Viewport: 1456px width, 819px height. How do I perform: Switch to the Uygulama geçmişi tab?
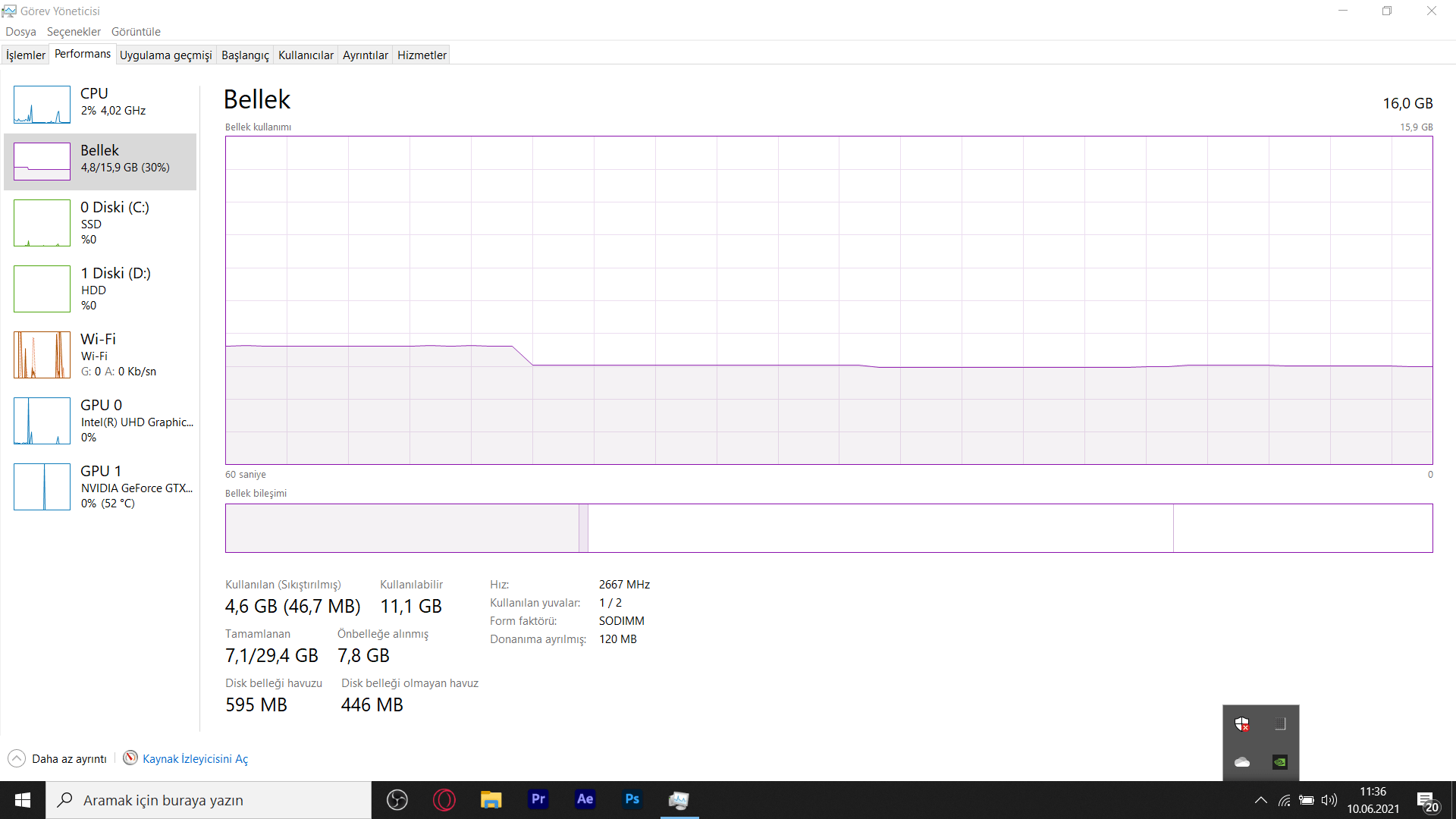point(165,55)
